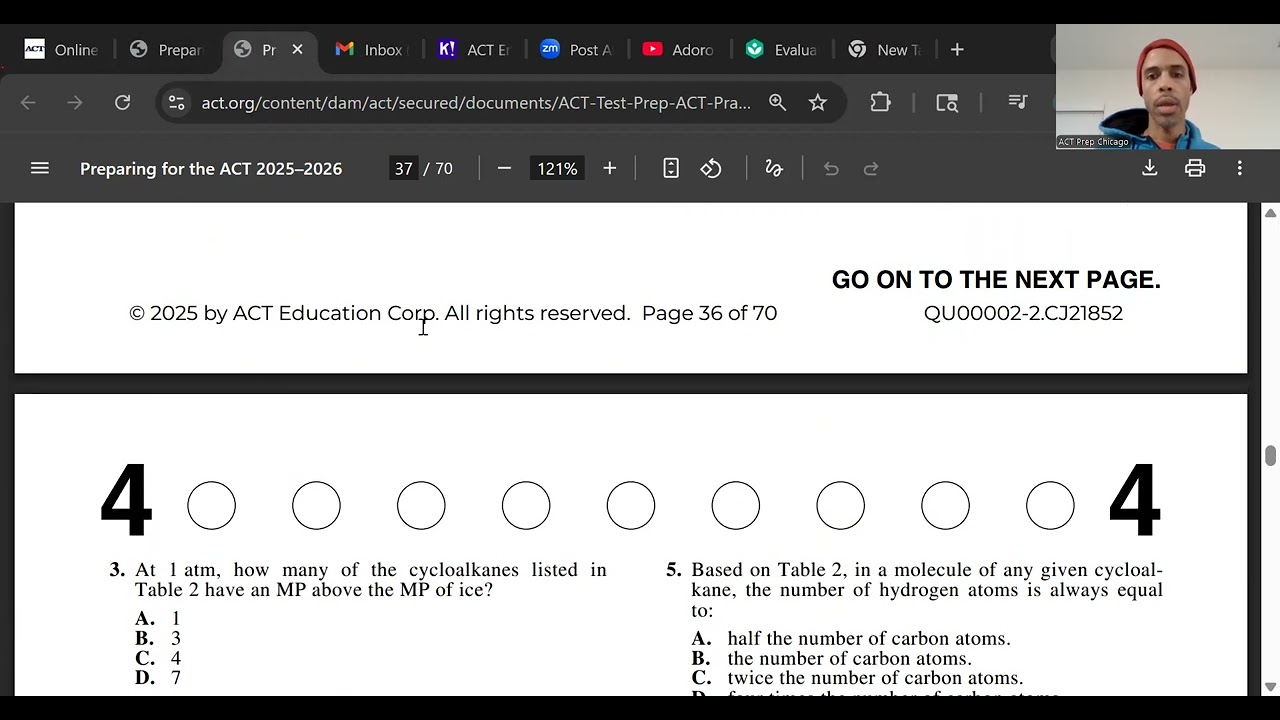Click the address bar zoom magnifier icon
The height and width of the screenshot is (720, 1280).
click(x=777, y=102)
